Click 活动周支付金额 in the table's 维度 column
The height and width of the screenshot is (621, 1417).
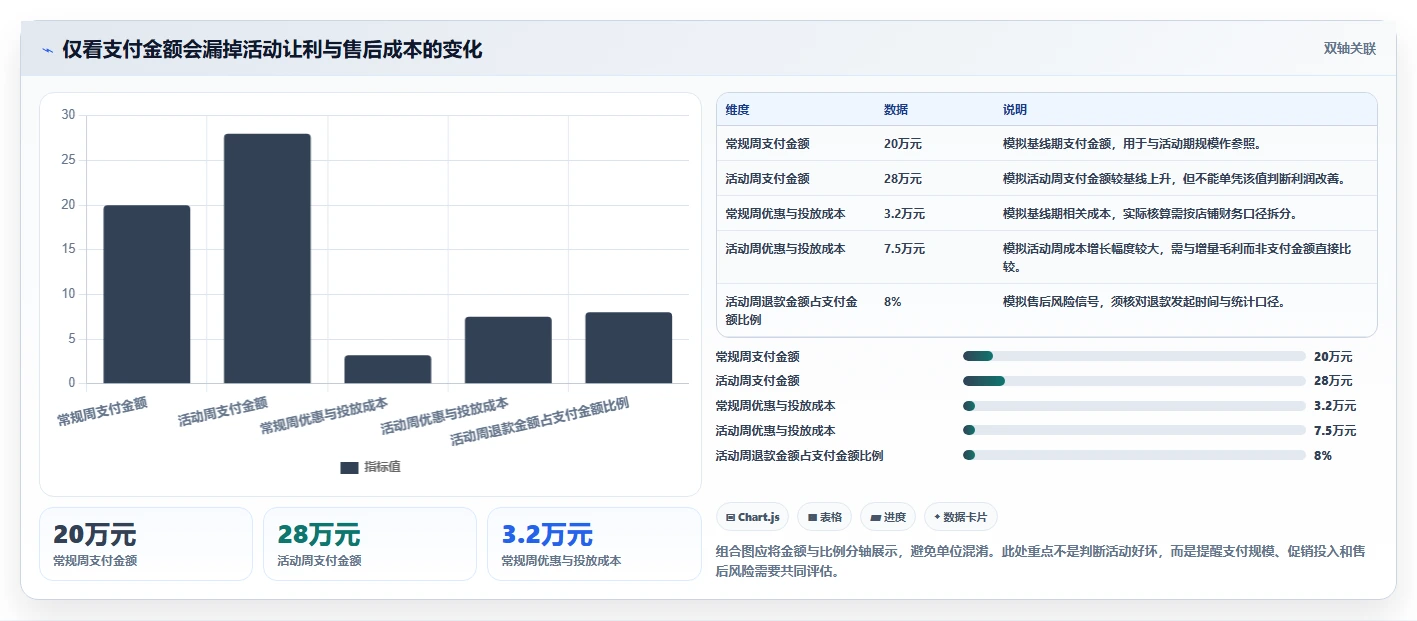tap(768, 179)
